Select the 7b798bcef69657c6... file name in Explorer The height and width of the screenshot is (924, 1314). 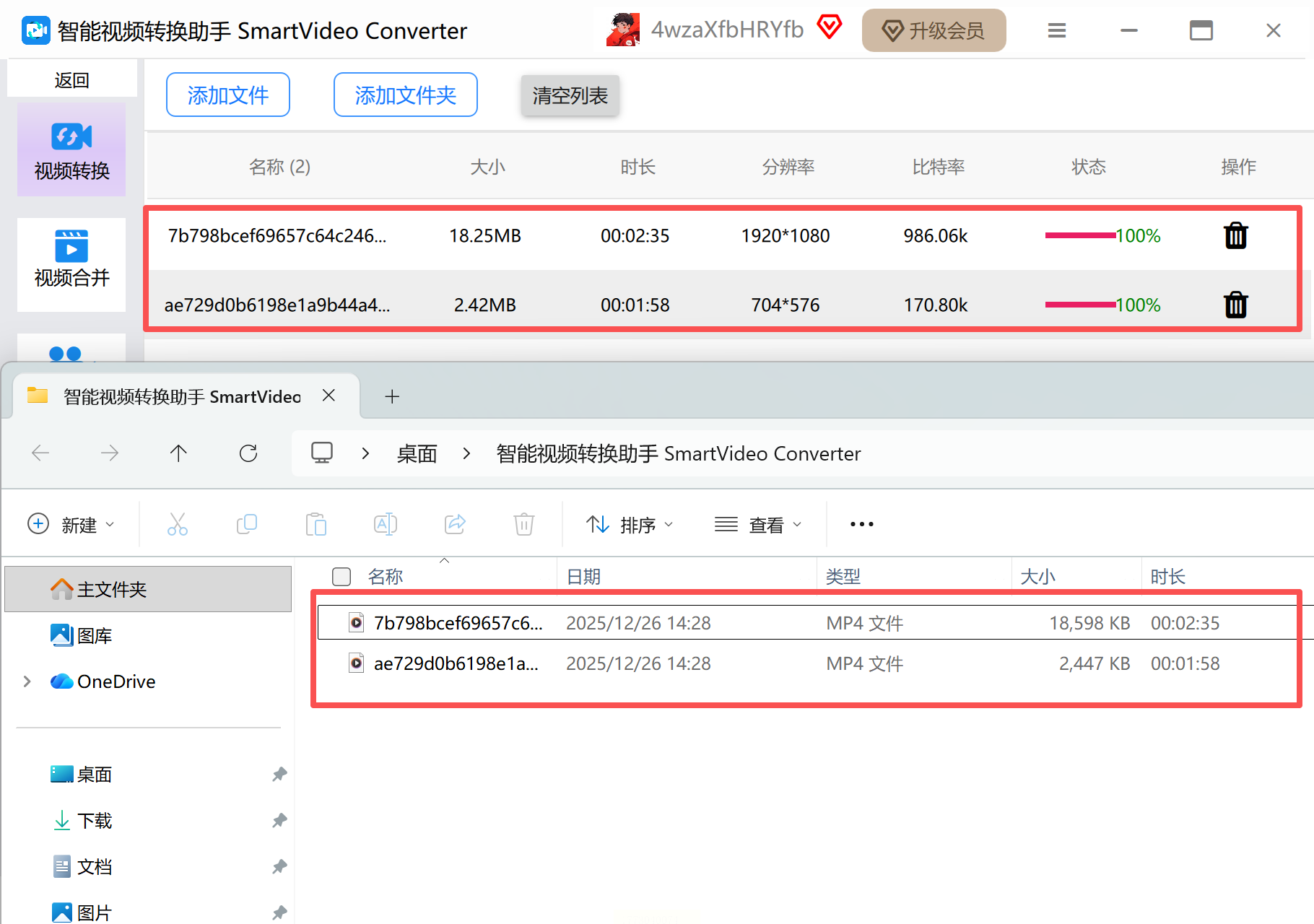coord(458,623)
